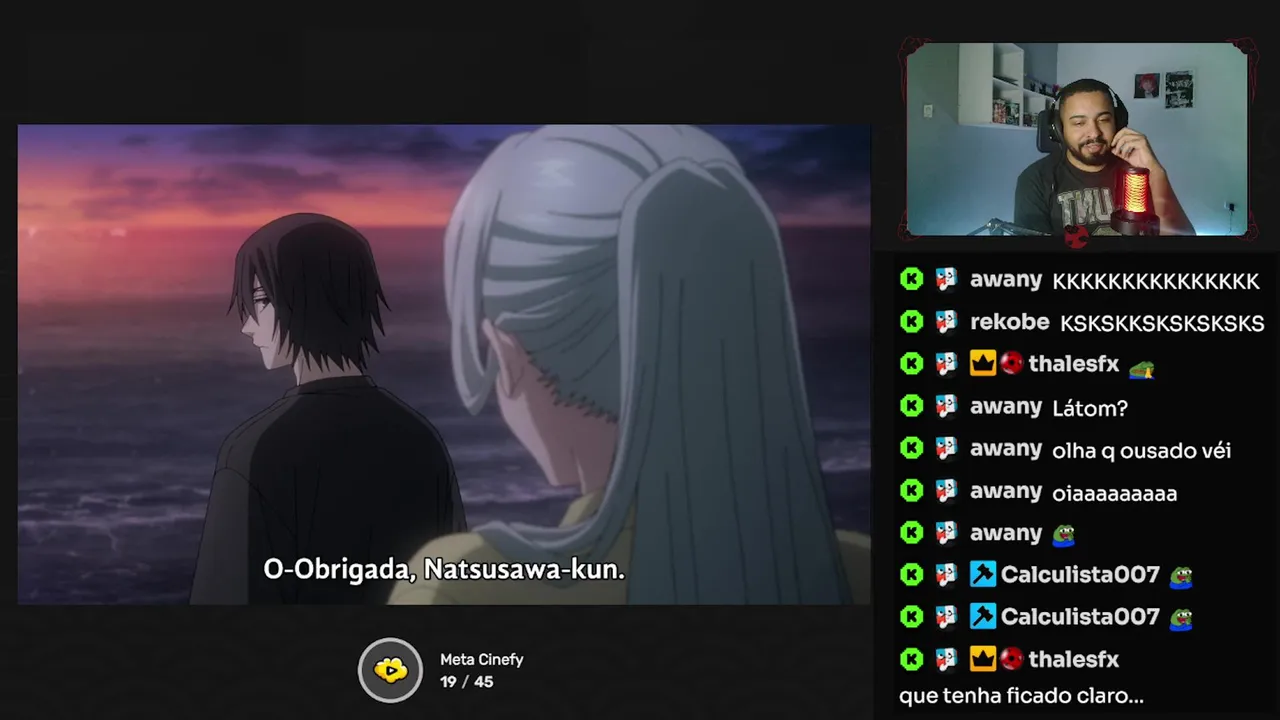Select the "KKKKKKKKKKKKKKKK" chat message
Screen dimensions: 1280x720
tap(1156, 282)
